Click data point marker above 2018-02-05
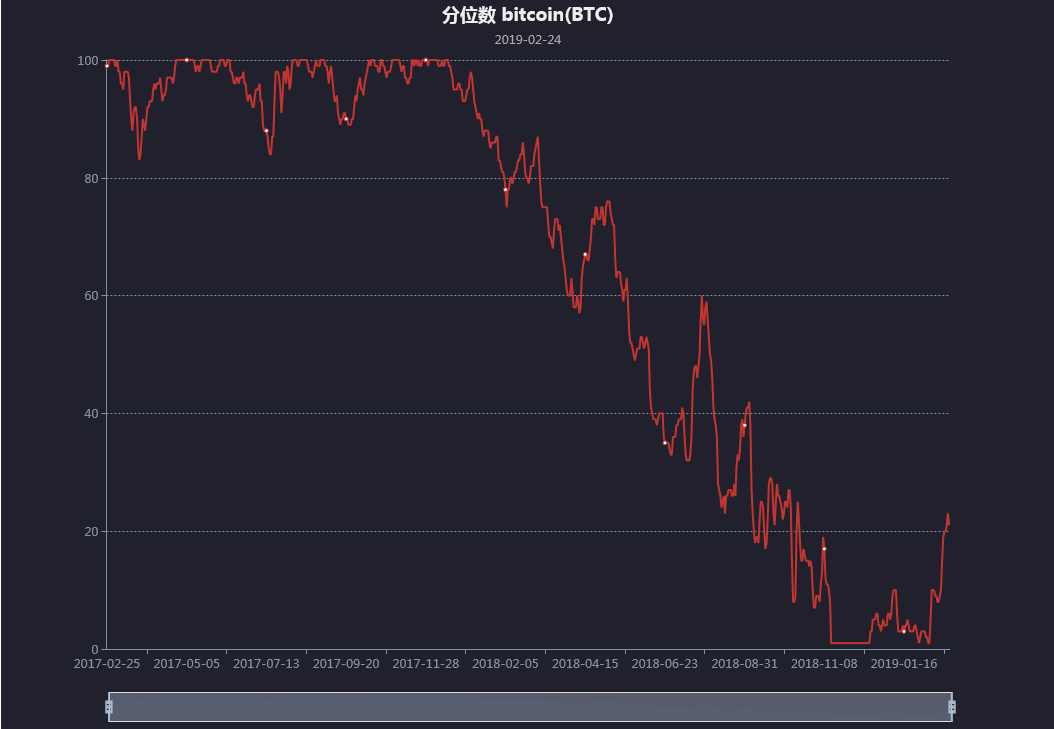The image size is (1054, 729). click(505, 189)
